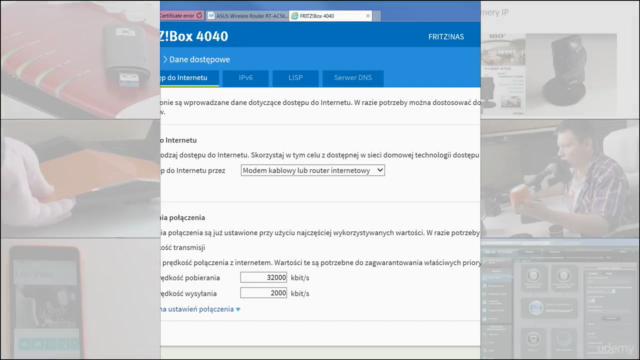
Task: Open the Serwer DNS tab
Action: click(x=353, y=78)
